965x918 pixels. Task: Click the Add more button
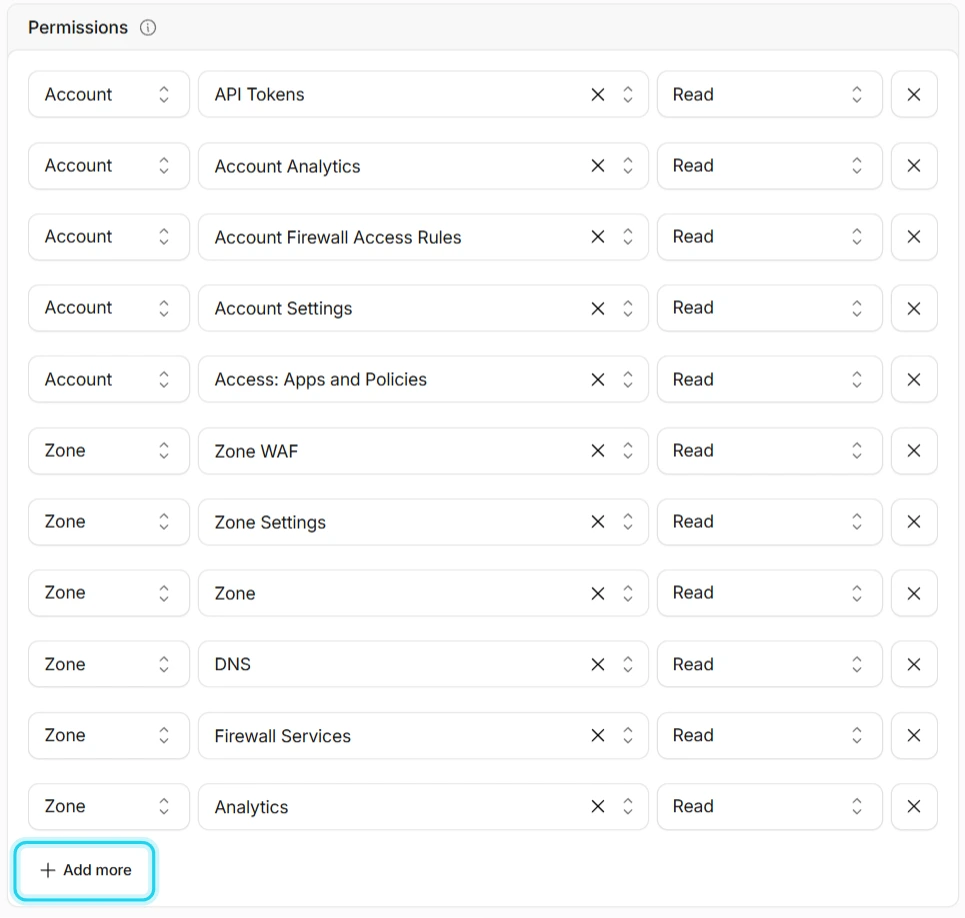tap(85, 870)
